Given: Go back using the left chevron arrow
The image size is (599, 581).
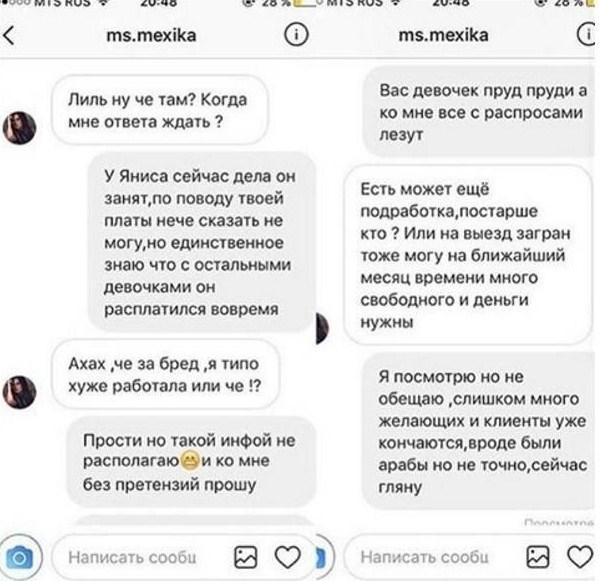Looking at the screenshot, I should (8, 36).
